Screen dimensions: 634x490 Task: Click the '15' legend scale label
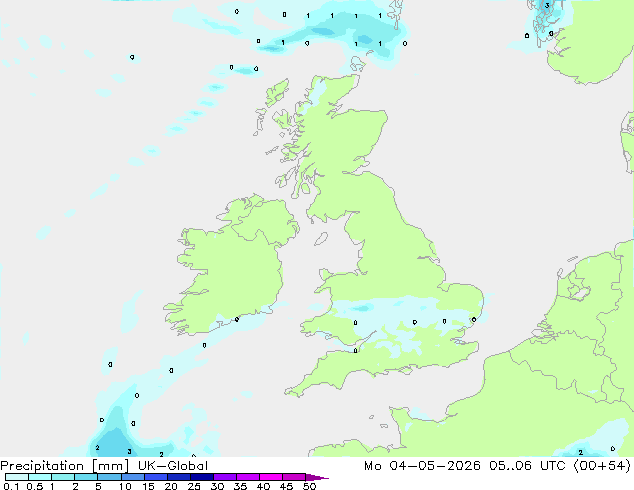pyautogui.click(x=148, y=486)
